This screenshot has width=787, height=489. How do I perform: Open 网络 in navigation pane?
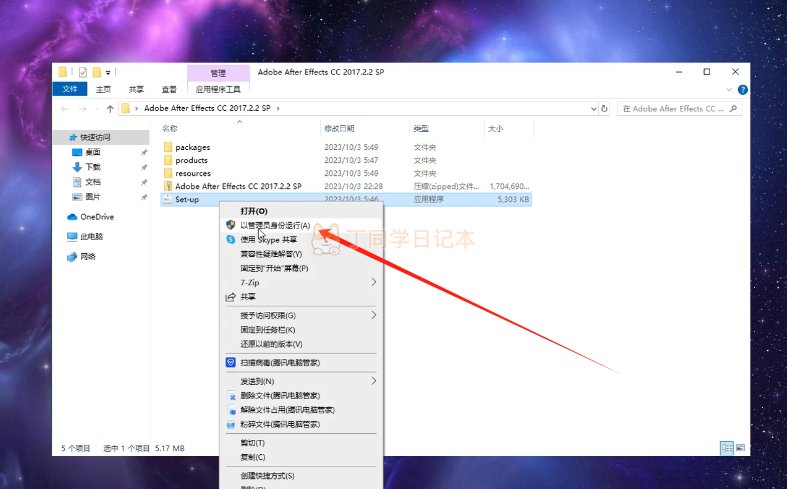click(87, 257)
